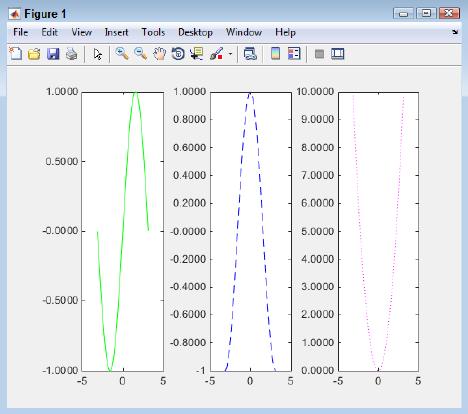468x414 pixels.
Task: Click the MATLAB logo in the title bar
Action: pyautogui.click(x=15, y=14)
